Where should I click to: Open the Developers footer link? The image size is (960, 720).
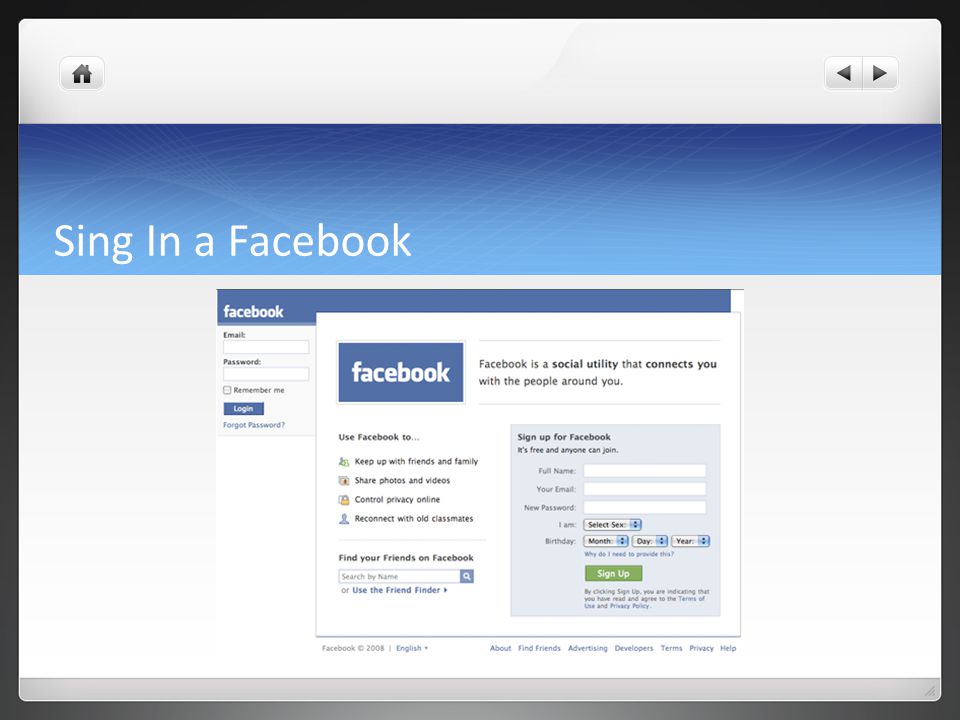click(x=634, y=648)
